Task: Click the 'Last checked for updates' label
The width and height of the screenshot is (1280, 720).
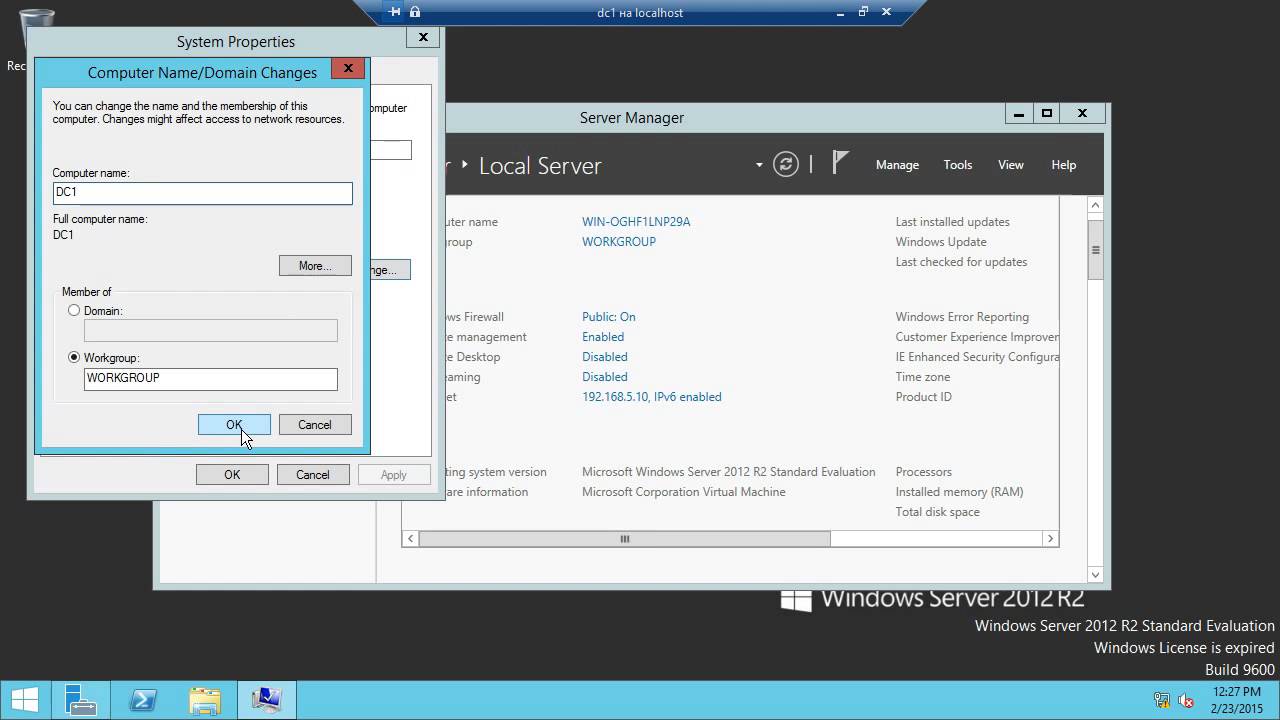Action: point(962,262)
